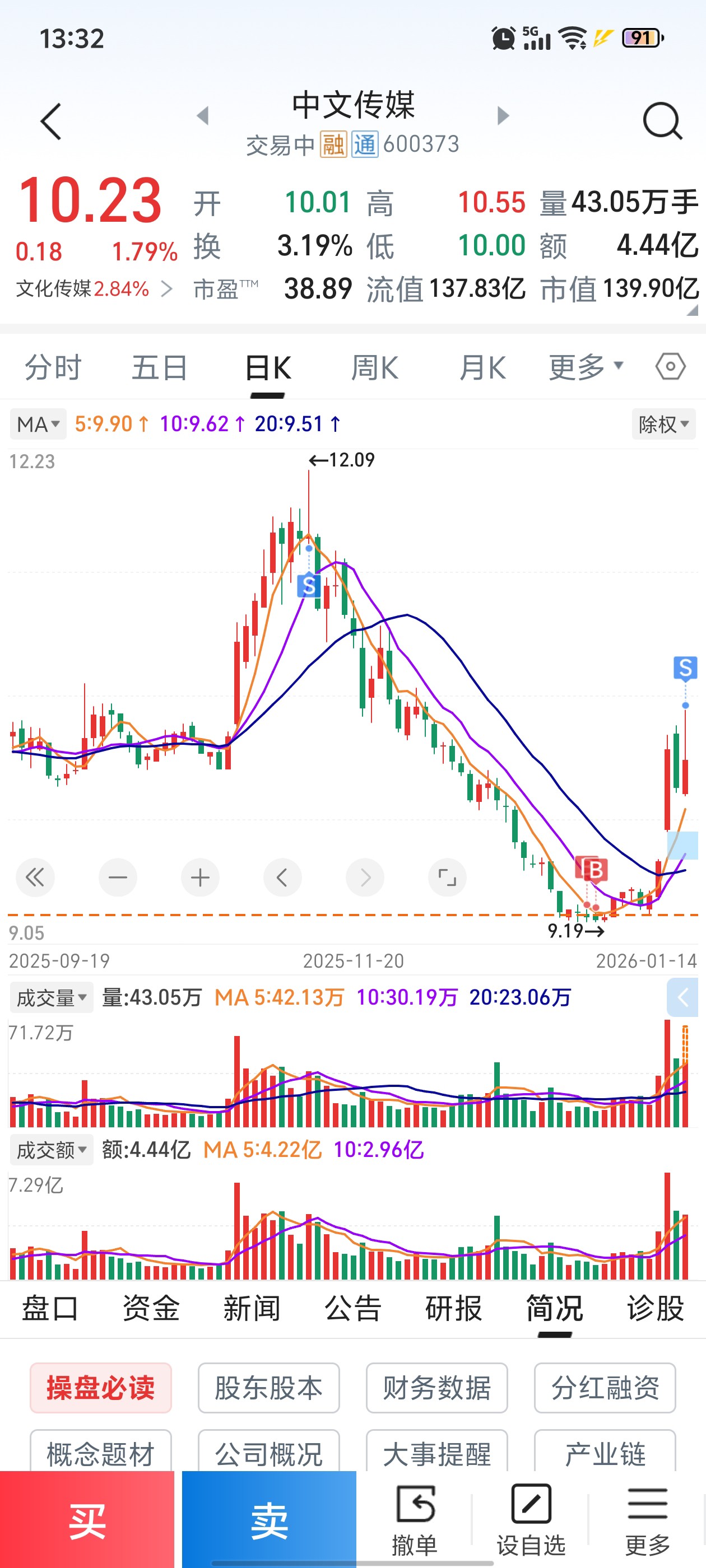
Task: Tap the blue 卖 sell button
Action: [268, 1519]
